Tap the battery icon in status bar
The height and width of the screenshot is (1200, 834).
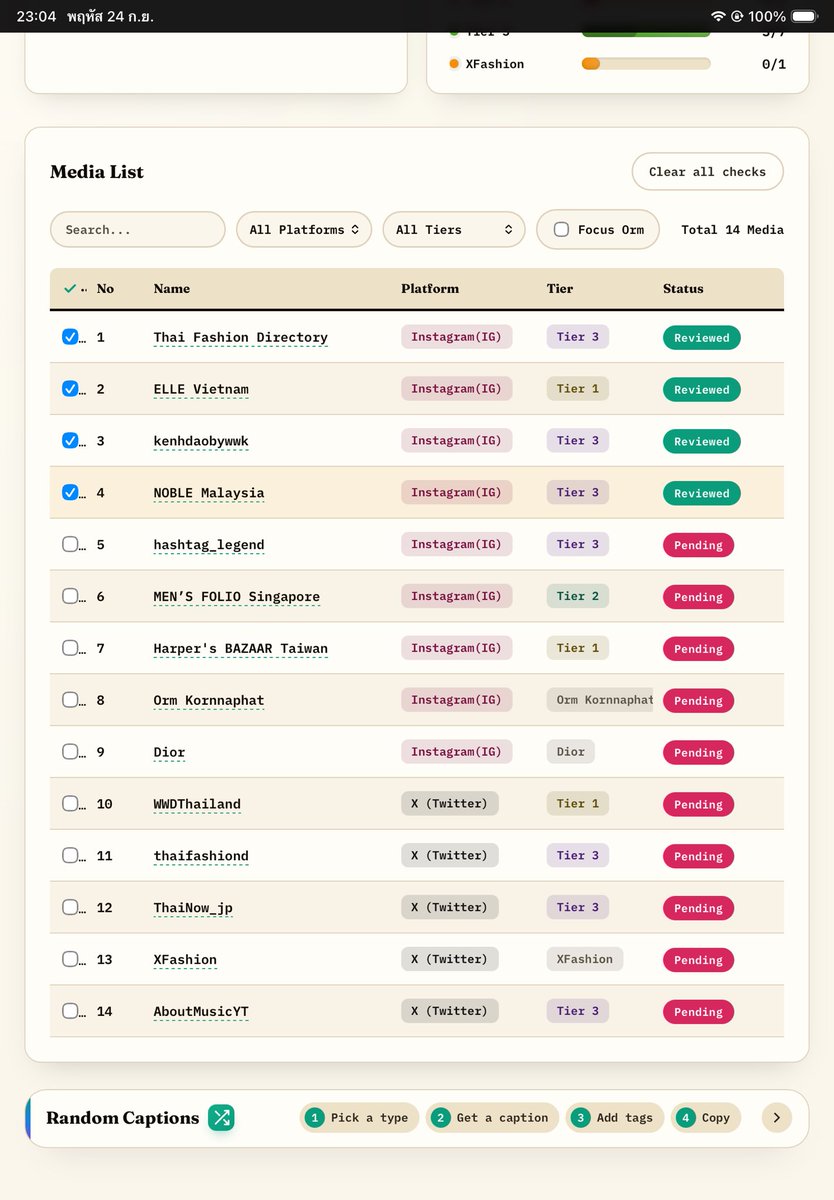tap(804, 16)
